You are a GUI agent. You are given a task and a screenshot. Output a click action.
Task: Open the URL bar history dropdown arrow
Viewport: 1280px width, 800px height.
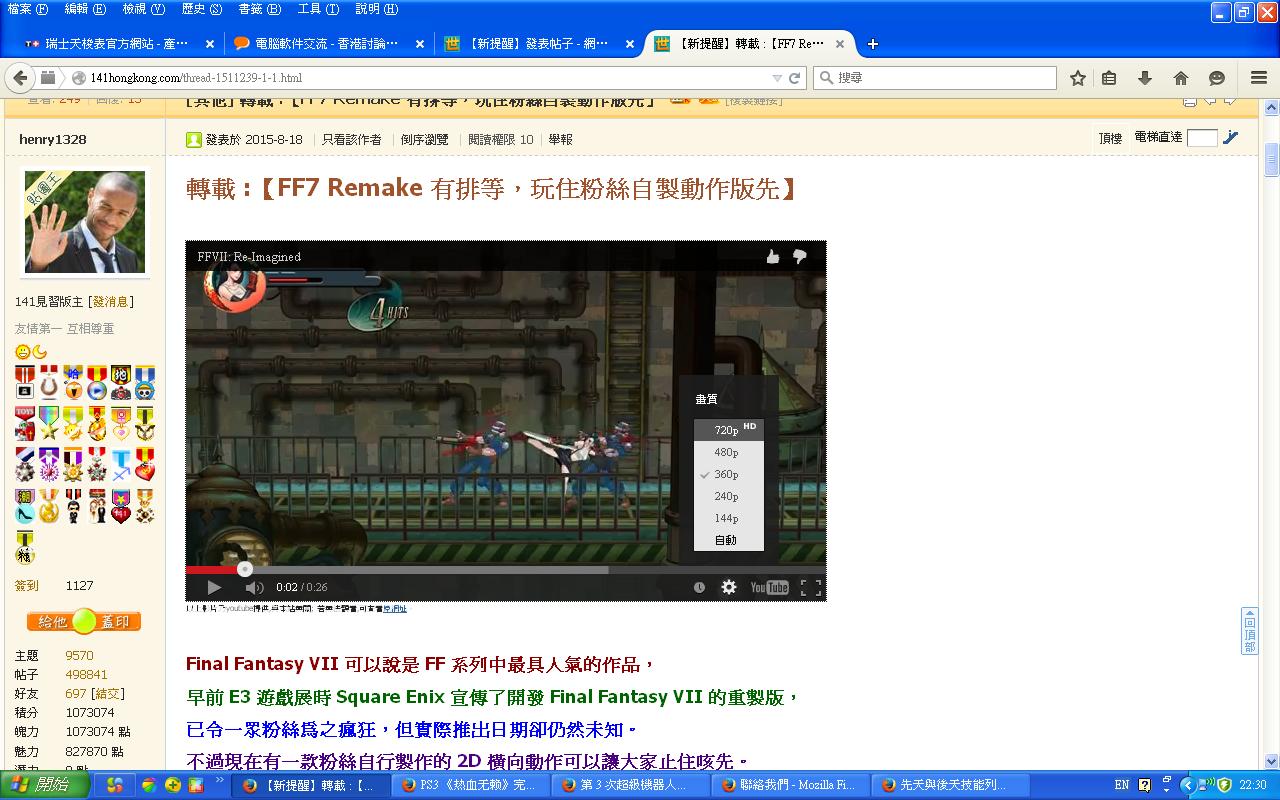point(777,78)
